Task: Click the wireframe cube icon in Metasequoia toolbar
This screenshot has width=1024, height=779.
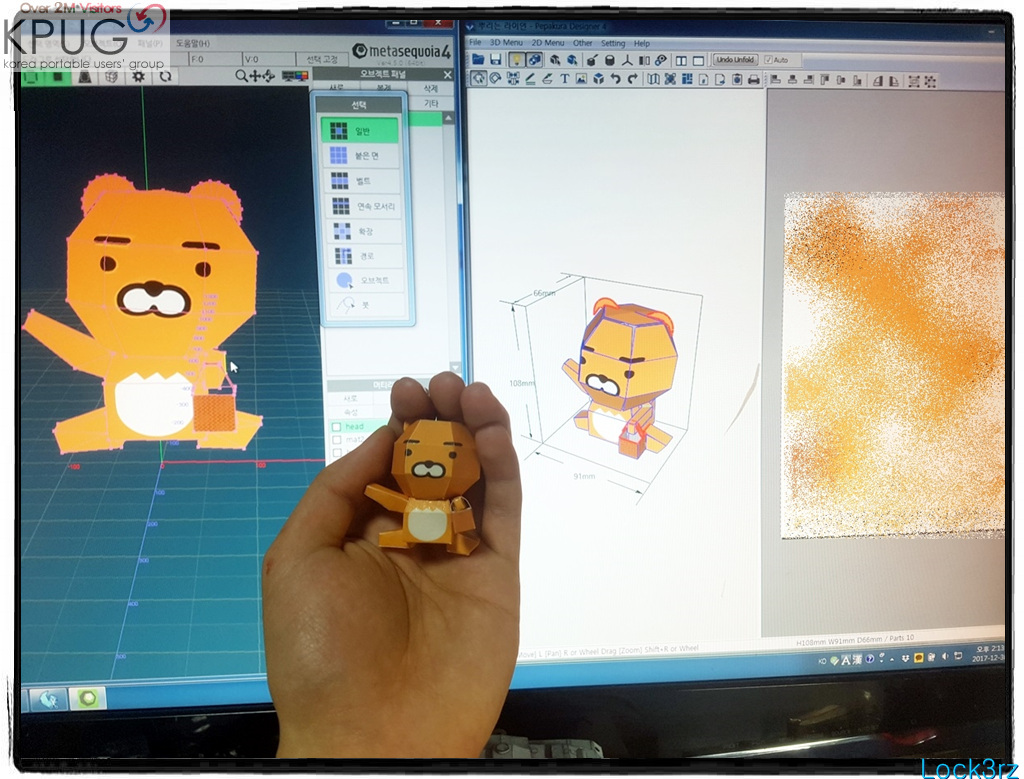Action: click(x=112, y=77)
